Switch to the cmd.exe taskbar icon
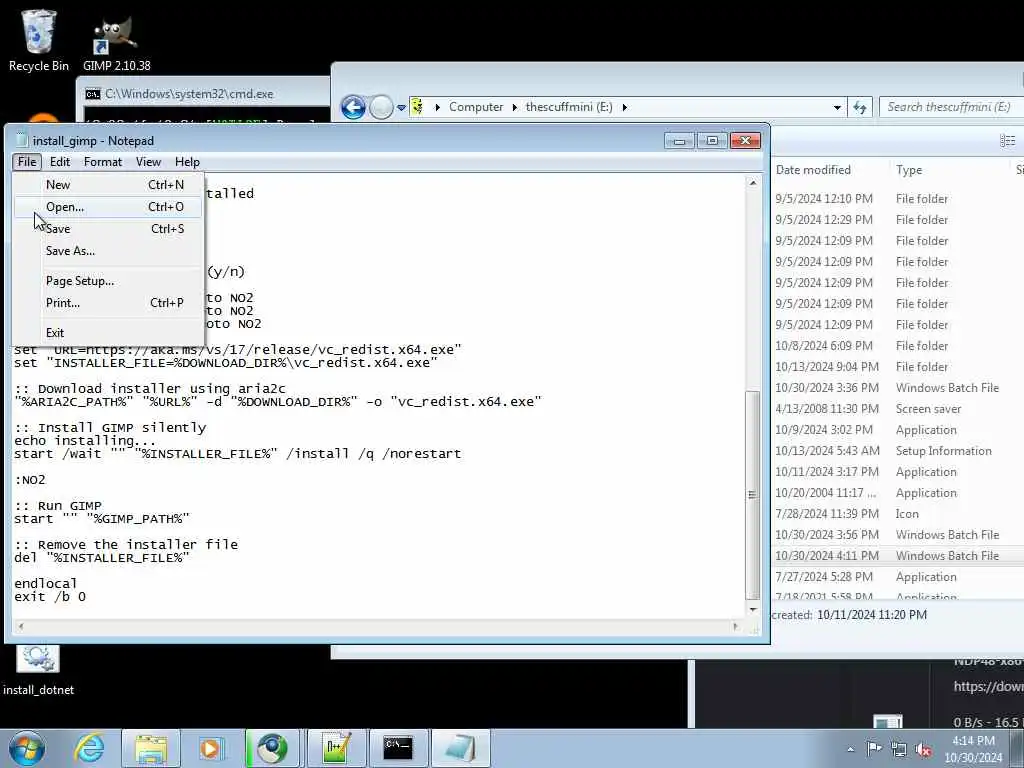 point(397,748)
